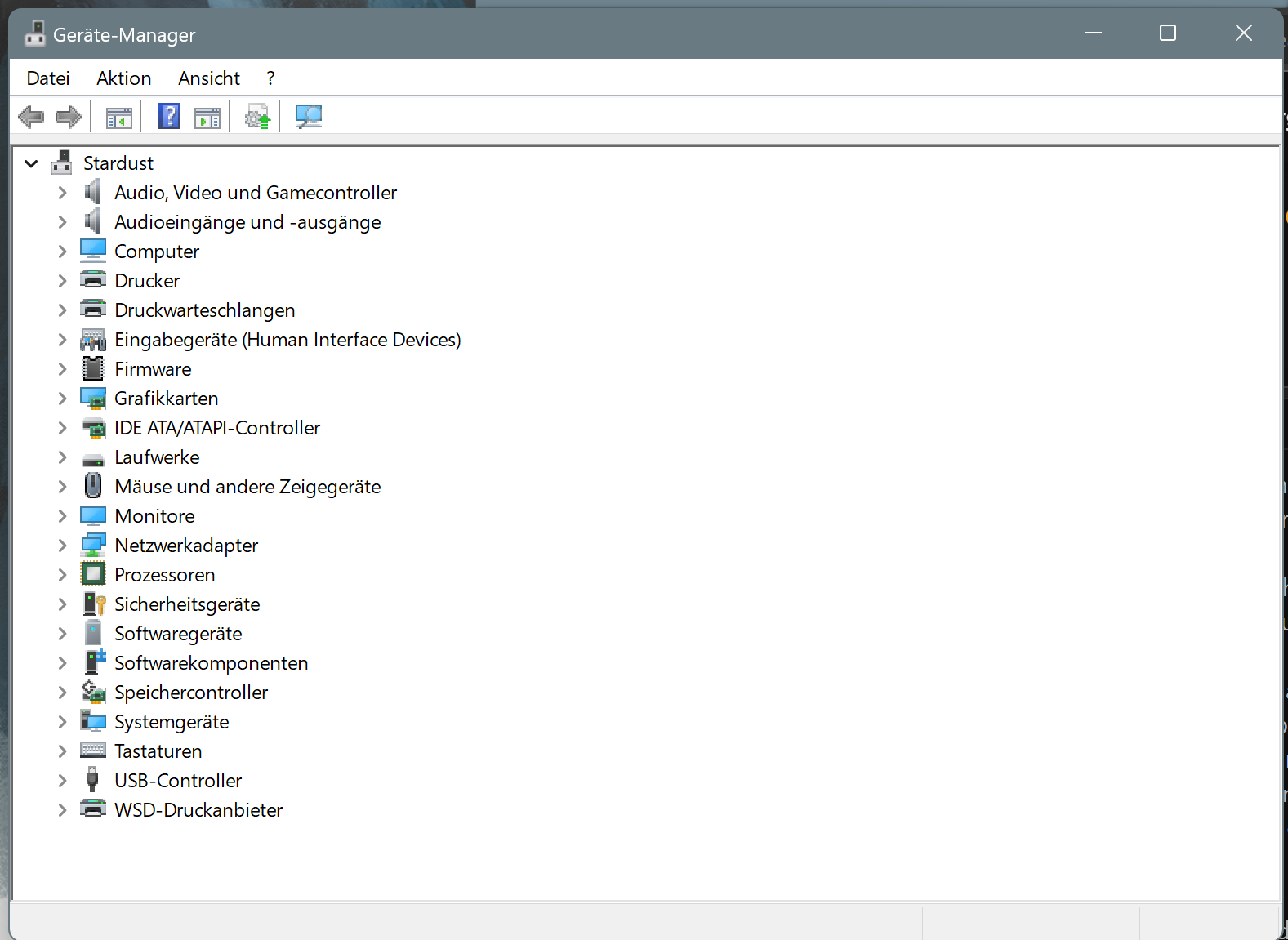Viewport: 1288px width, 940px height.
Task: Expand the Netzwerkadapter category
Action: (62, 546)
